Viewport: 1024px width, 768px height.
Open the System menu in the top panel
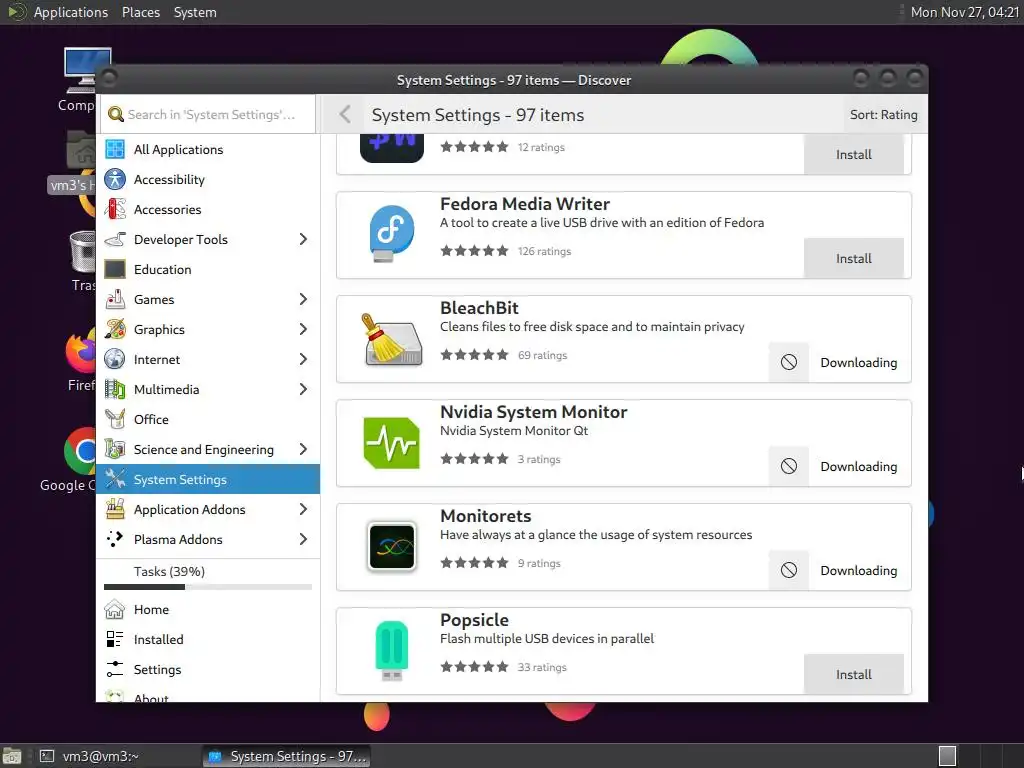[195, 12]
